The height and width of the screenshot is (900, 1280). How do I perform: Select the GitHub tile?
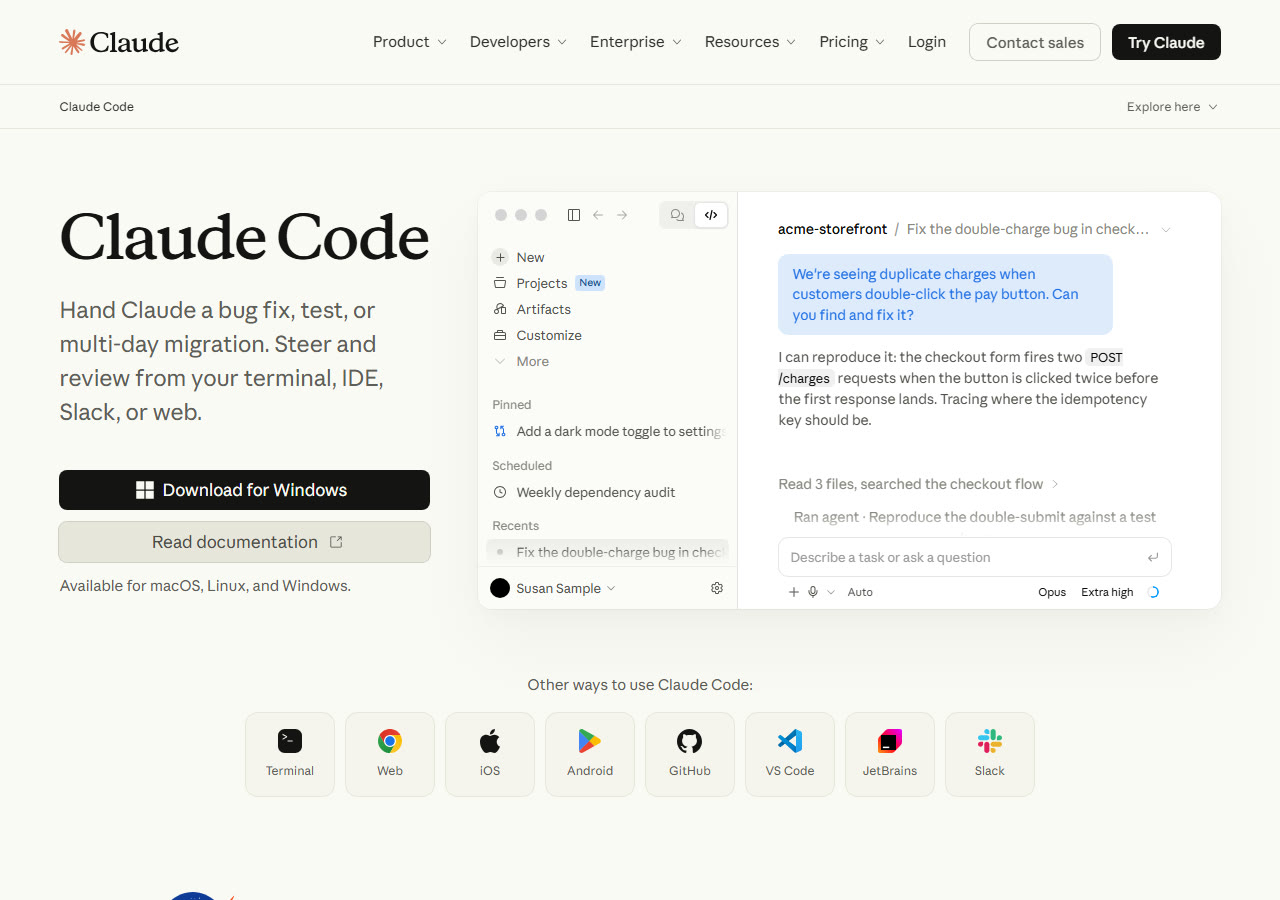click(690, 754)
